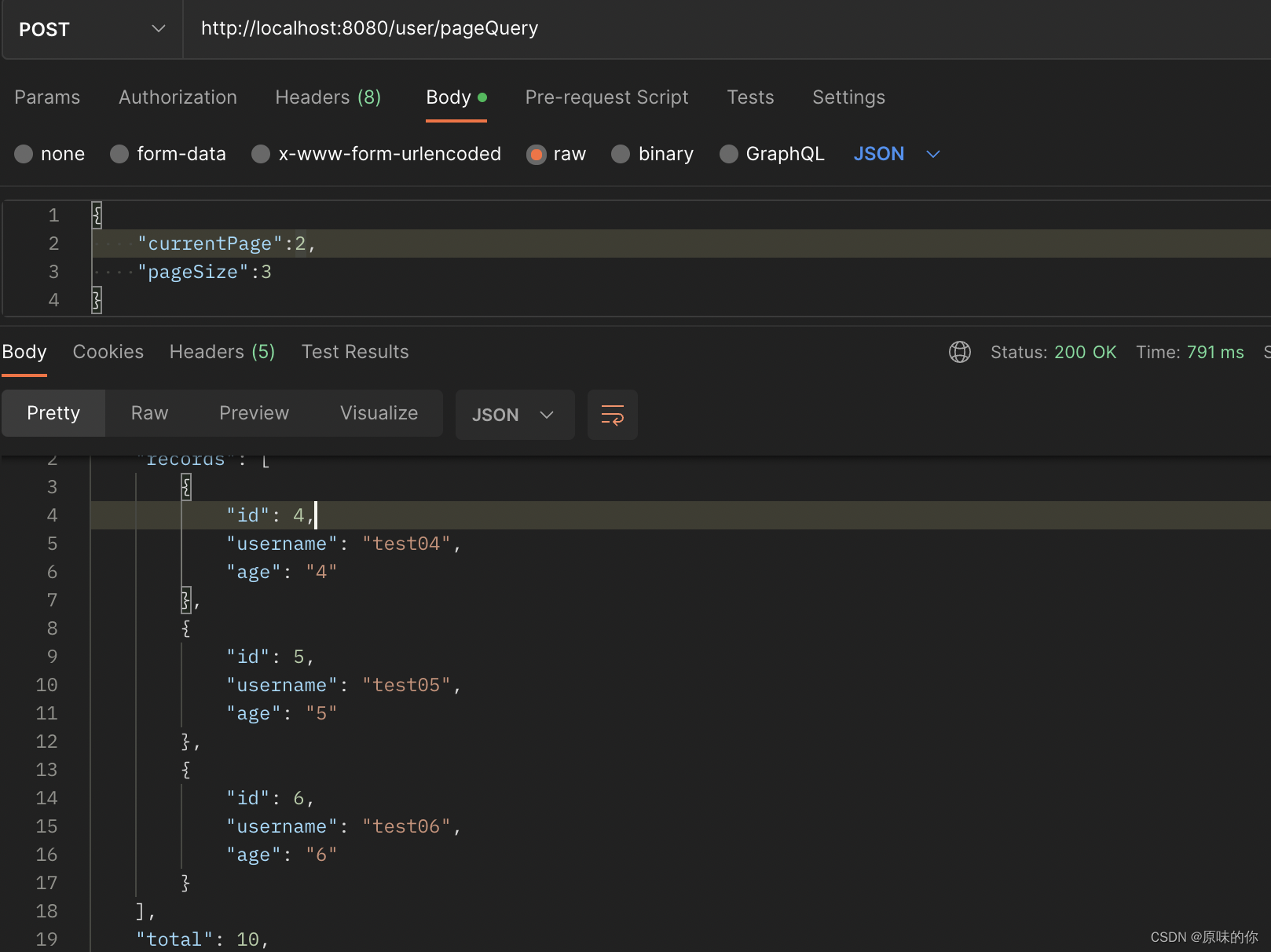This screenshot has height=952, width=1271.
Task: Click line number 8 in response gutter
Action: point(52,628)
